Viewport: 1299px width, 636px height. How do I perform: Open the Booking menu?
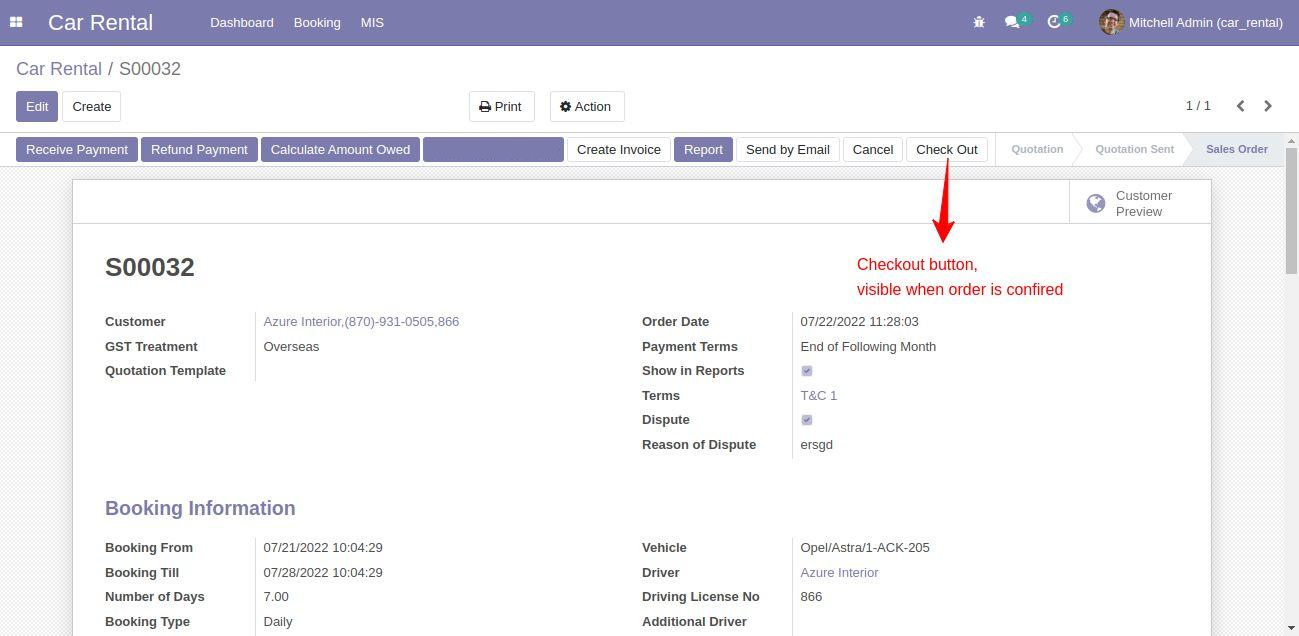coord(317,22)
